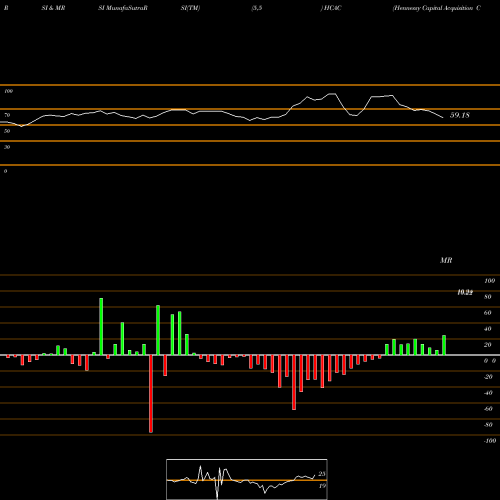
Task: Click the 10.22 value in MR panel
Action: point(465,292)
